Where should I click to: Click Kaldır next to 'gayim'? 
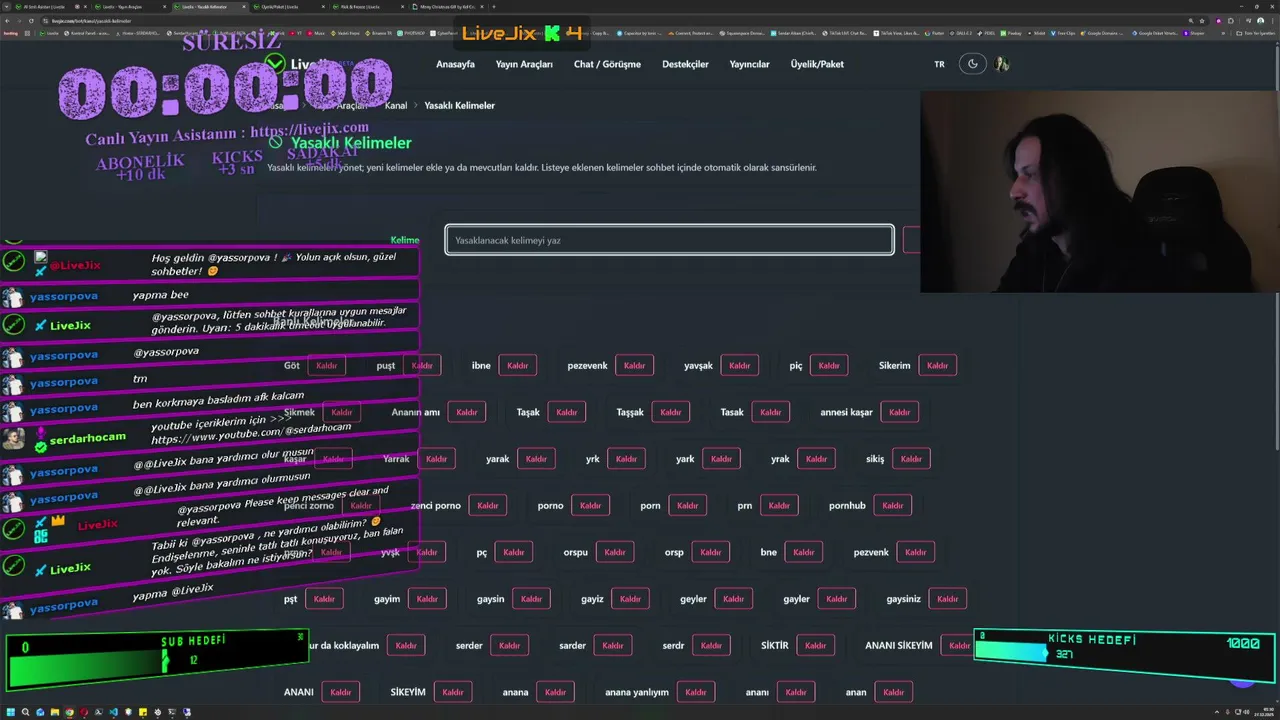click(427, 599)
